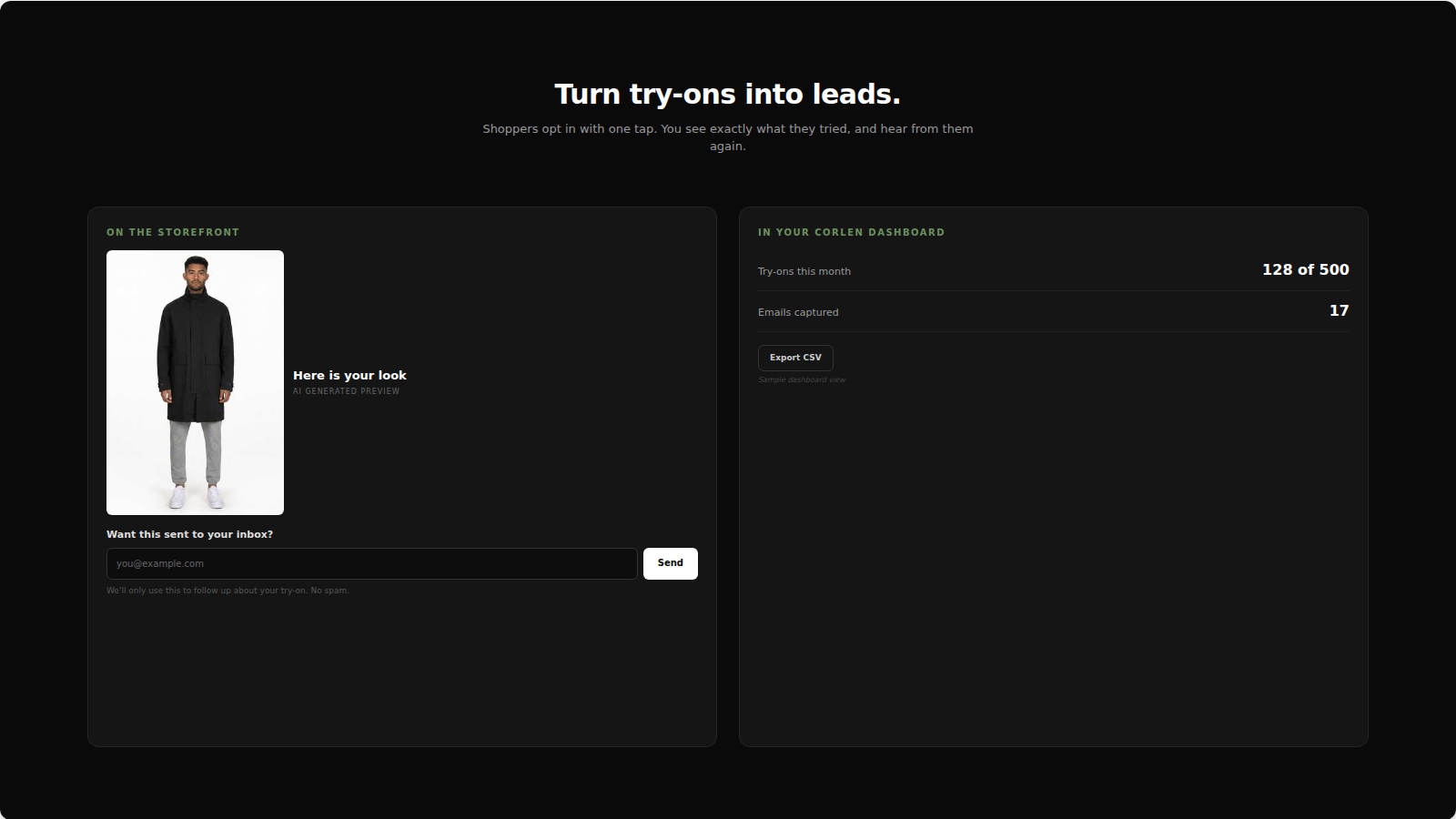
Task: Click the "Shoppers opt in with one tap" subtitle
Action: pos(728,137)
